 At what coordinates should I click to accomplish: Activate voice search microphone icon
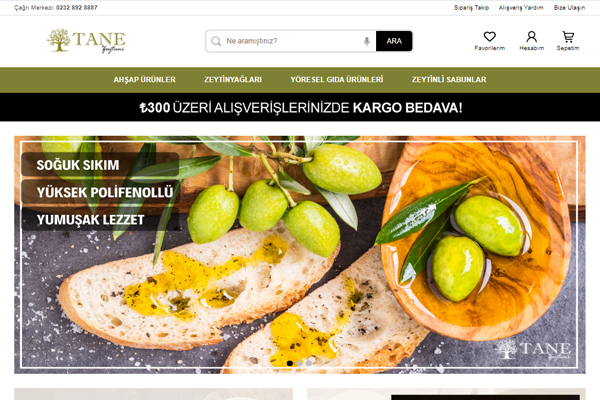(367, 41)
